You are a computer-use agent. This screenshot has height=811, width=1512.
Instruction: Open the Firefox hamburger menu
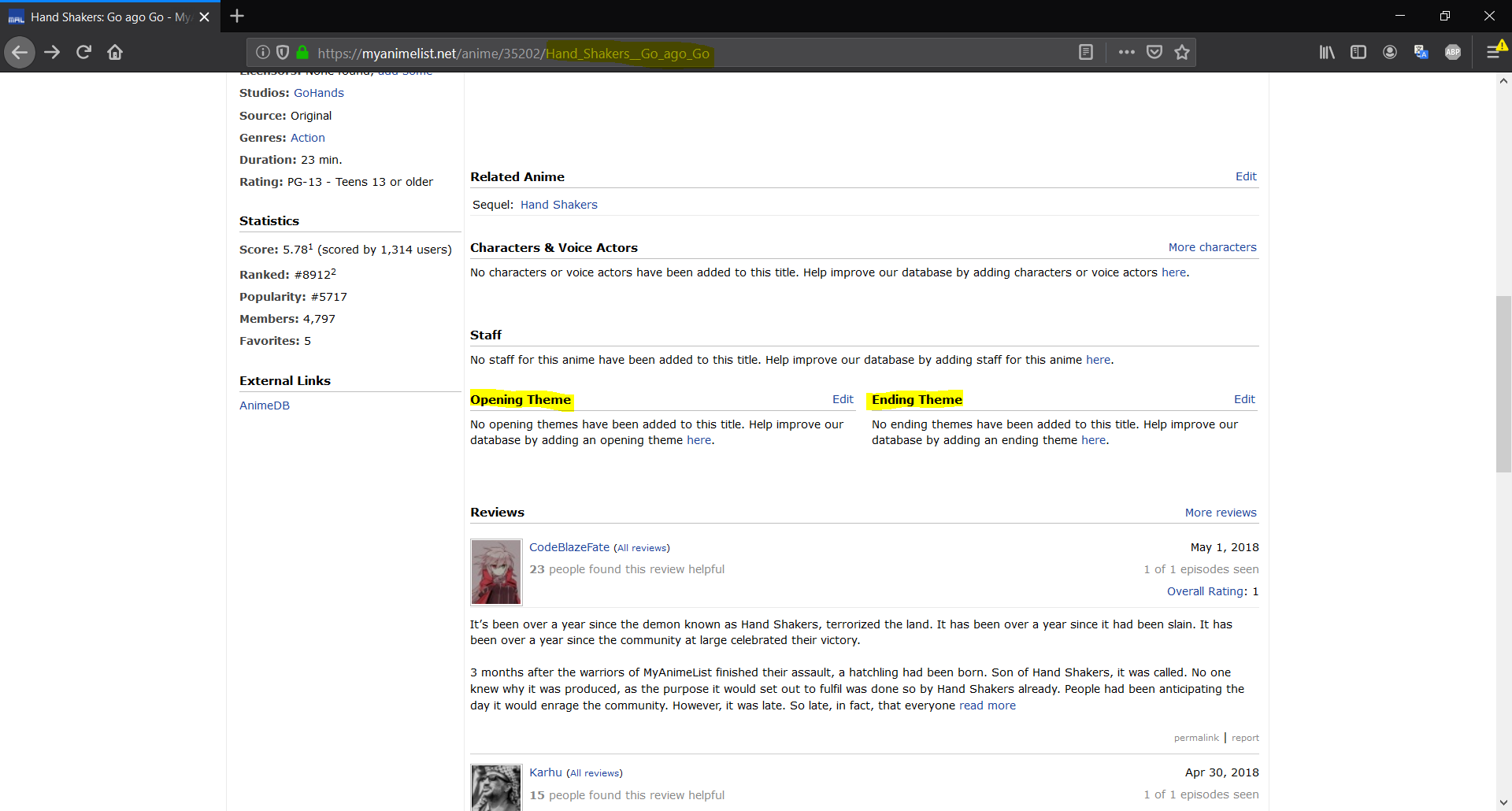(1492, 53)
